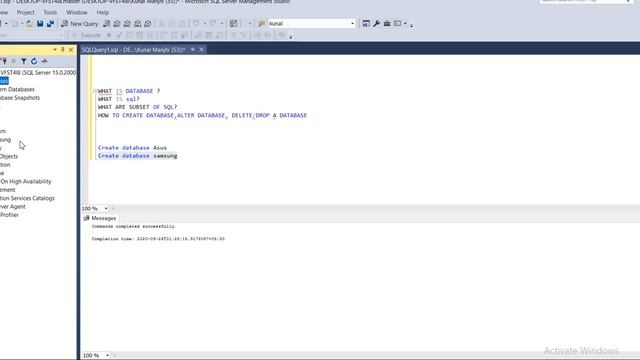Select the SQL Server 15.0.2000 server node
The width and height of the screenshot is (640, 360).
point(38,72)
